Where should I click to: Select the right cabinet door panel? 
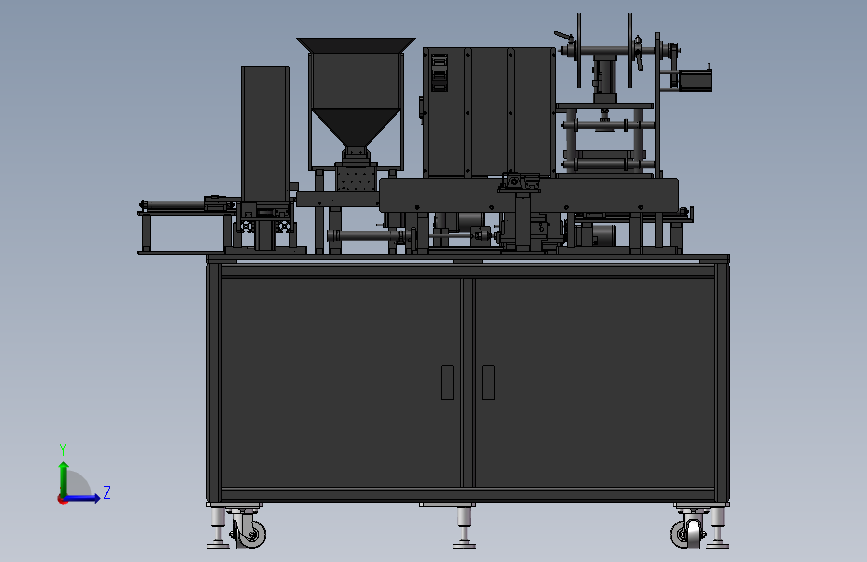594,383
